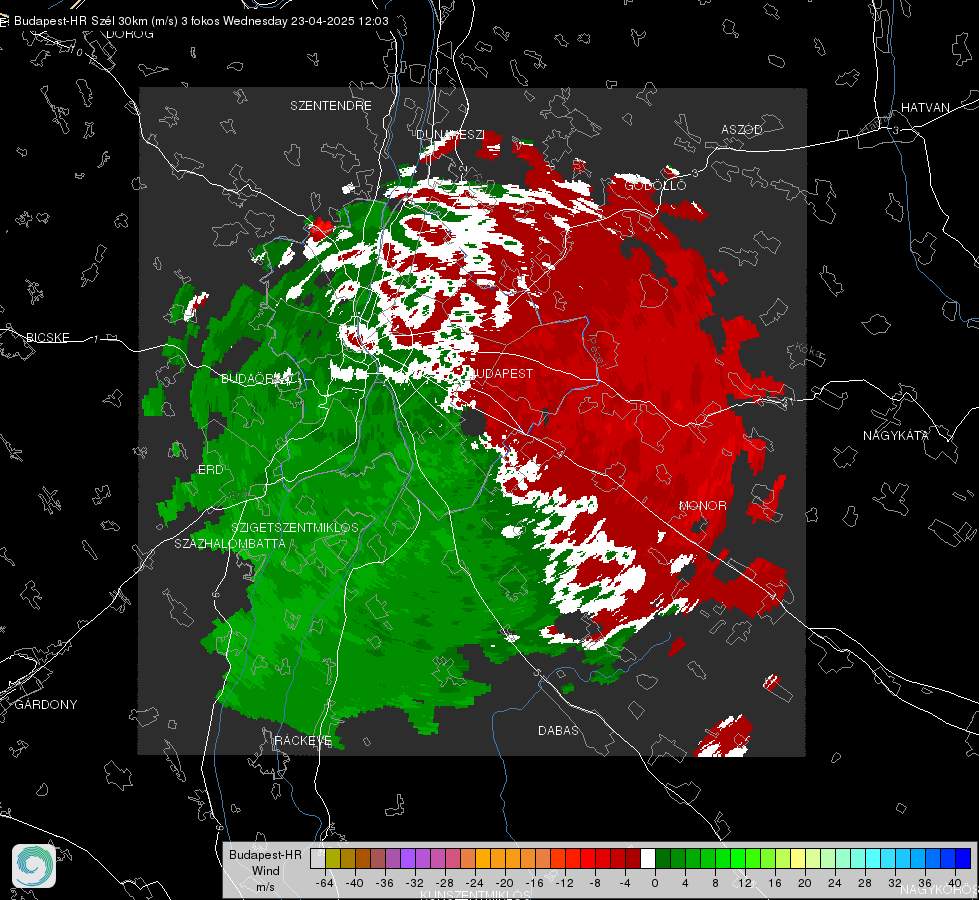Click the RACKEVE city label
Viewport: 979px width, 900px height.
pyautogui.click(x=303, y=740)
